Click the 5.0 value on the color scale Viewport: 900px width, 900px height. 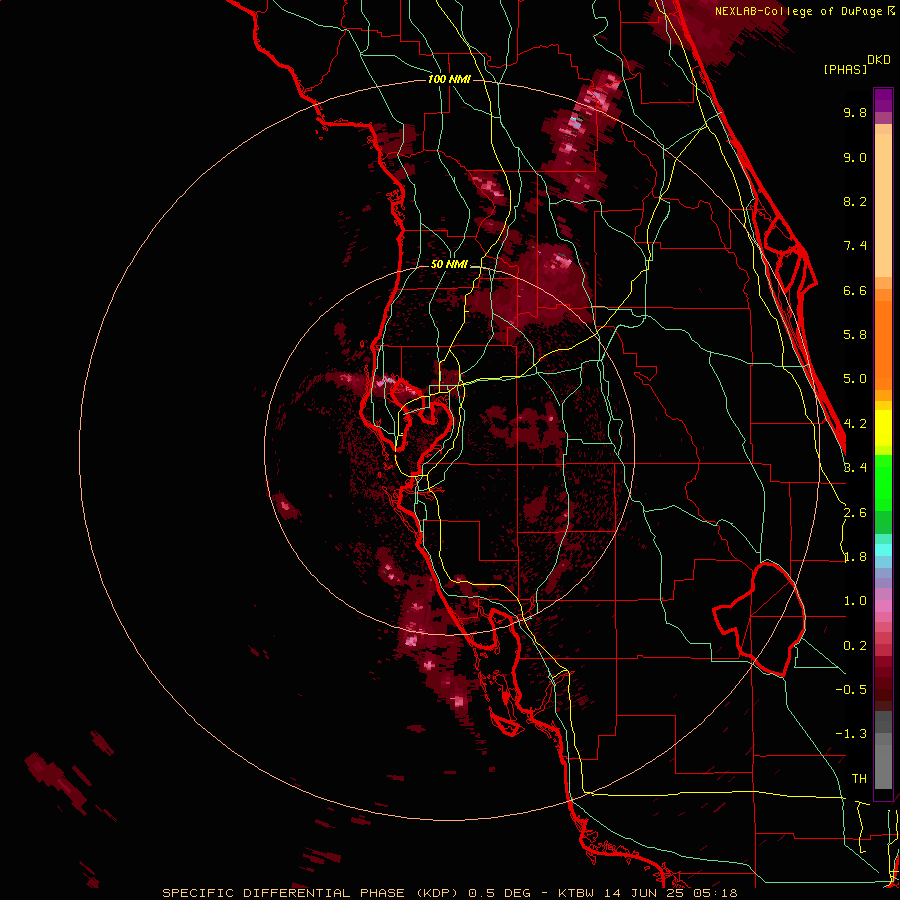(855, 379)
